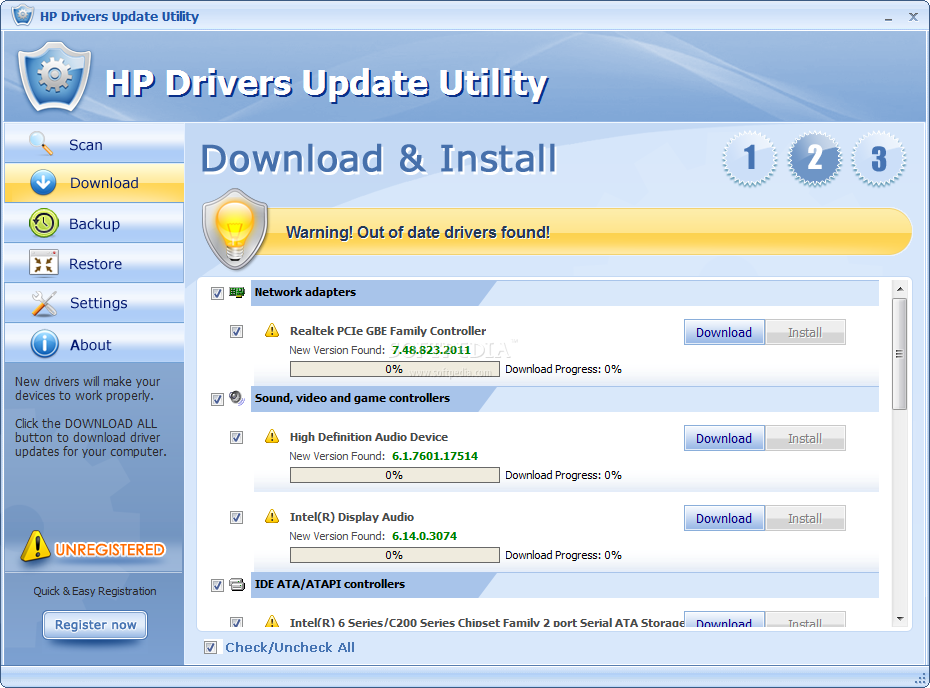Click the Realtek driver progress bar
Viewport: 930px width, 688px height.
click(x=394, y=369)
